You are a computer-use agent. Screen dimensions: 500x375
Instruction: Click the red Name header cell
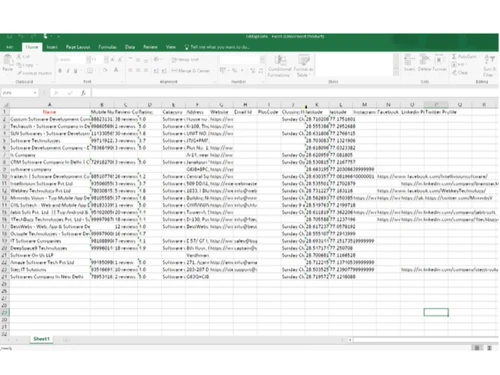[x=50, y=112]
